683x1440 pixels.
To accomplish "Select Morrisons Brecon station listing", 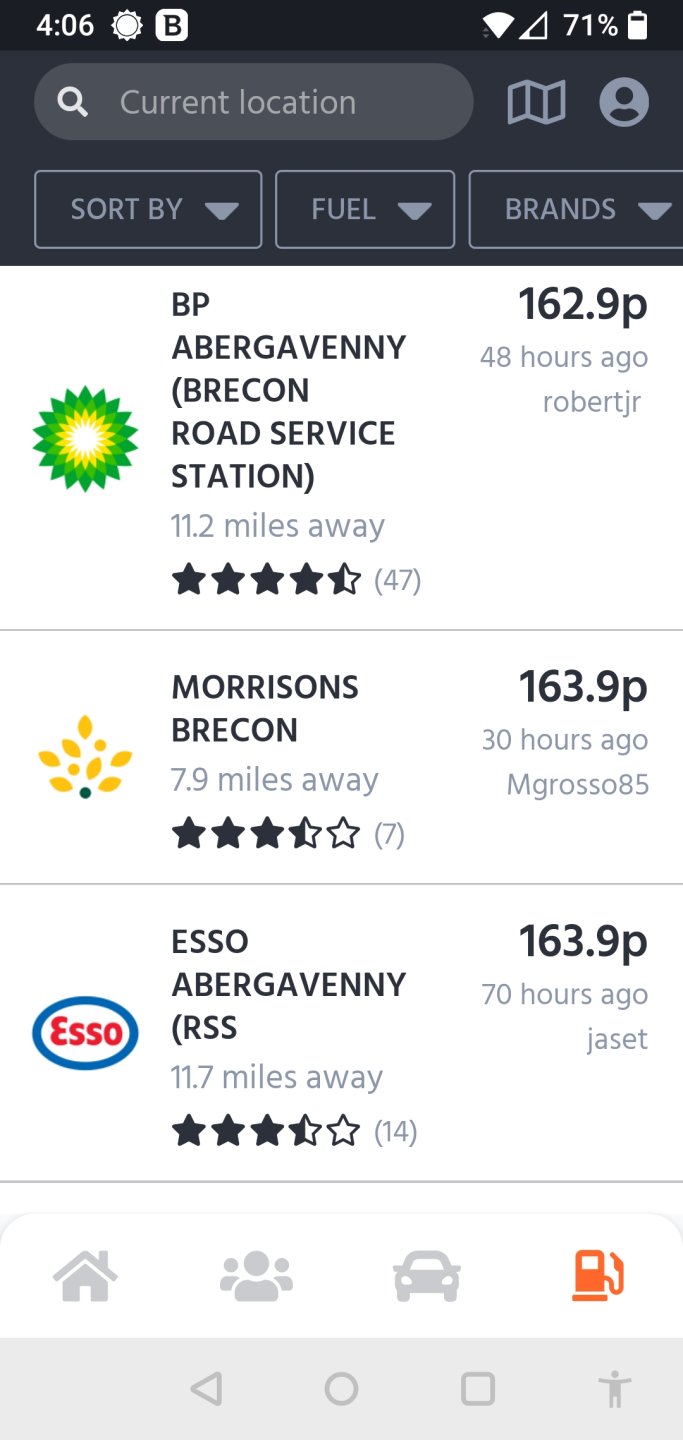I will tap(265, 708).
